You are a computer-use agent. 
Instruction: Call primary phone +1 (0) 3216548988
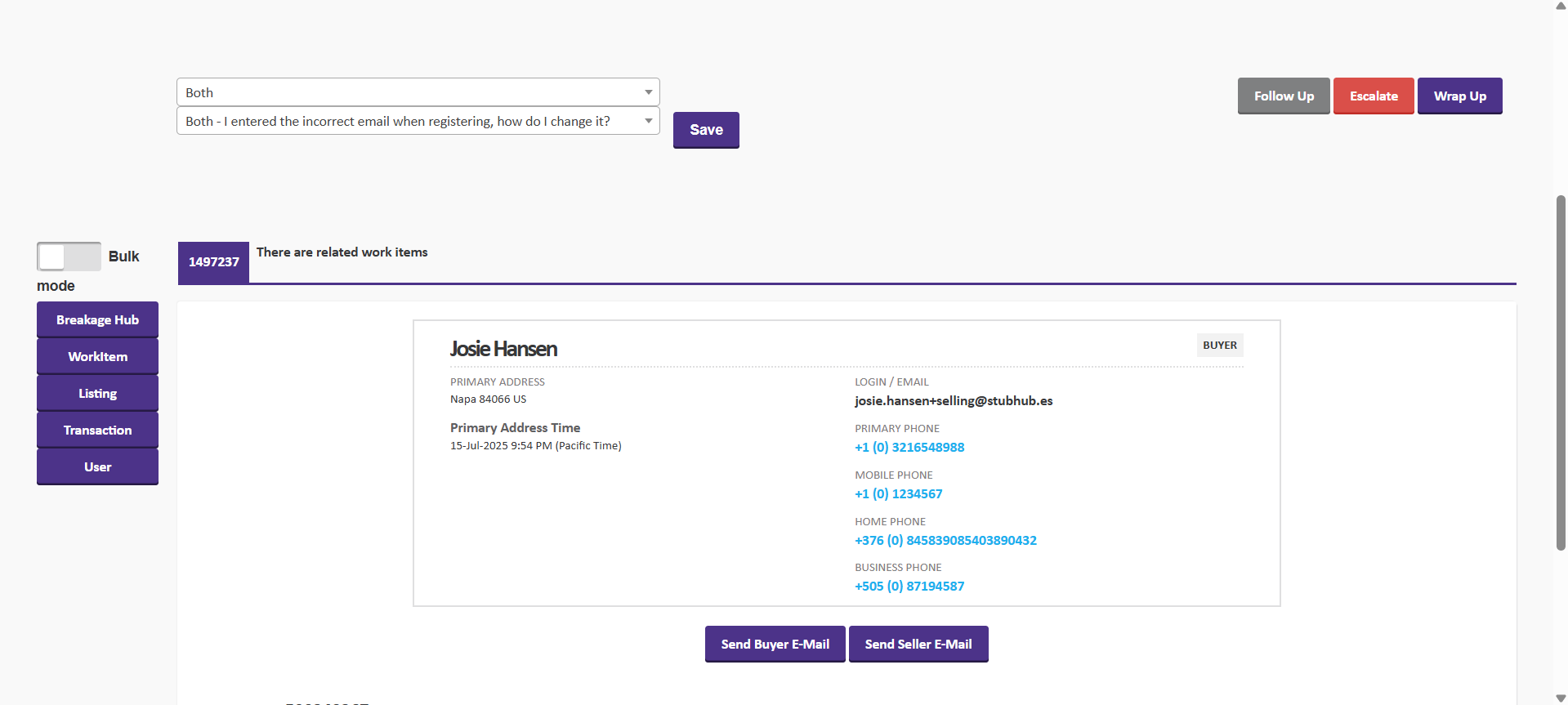coord(909,447)
